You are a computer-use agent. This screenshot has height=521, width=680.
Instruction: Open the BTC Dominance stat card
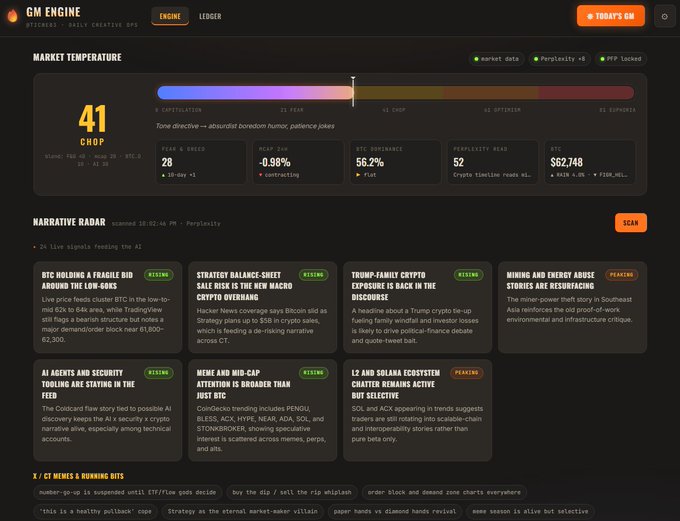[395, 162]
